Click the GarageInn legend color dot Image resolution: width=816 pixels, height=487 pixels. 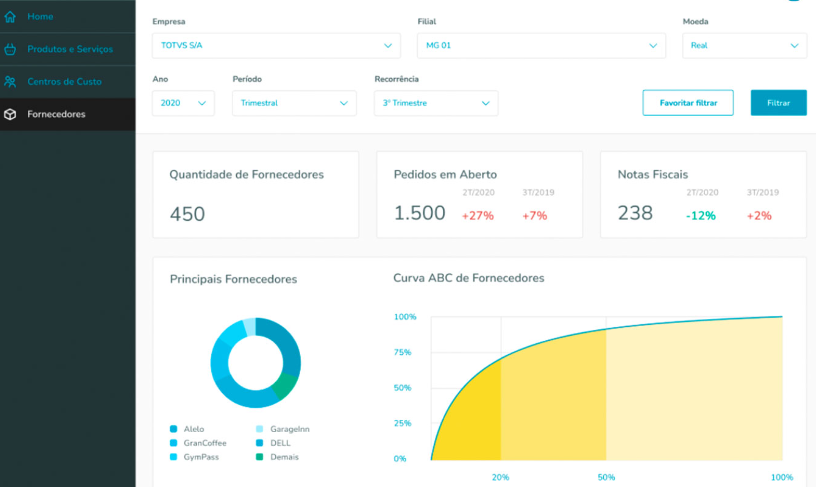click(260, 429)
